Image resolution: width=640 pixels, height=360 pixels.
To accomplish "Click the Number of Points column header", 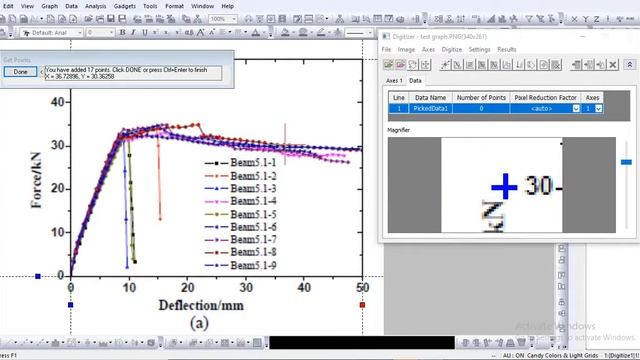I will pos(481,98).
